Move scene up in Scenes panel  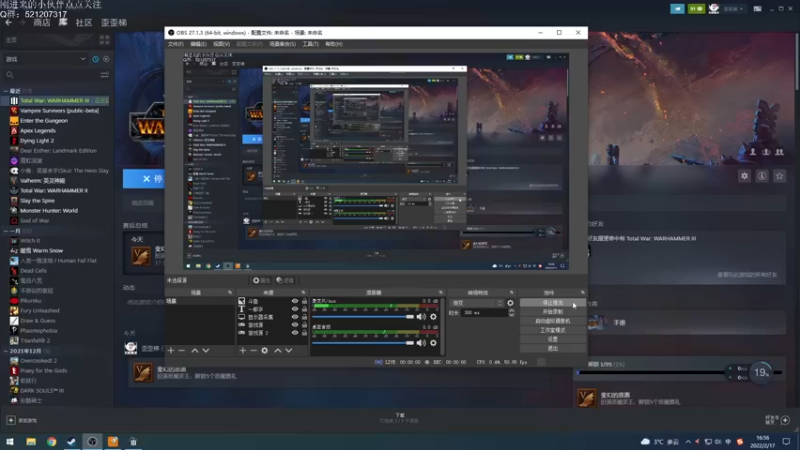point(194,351)
